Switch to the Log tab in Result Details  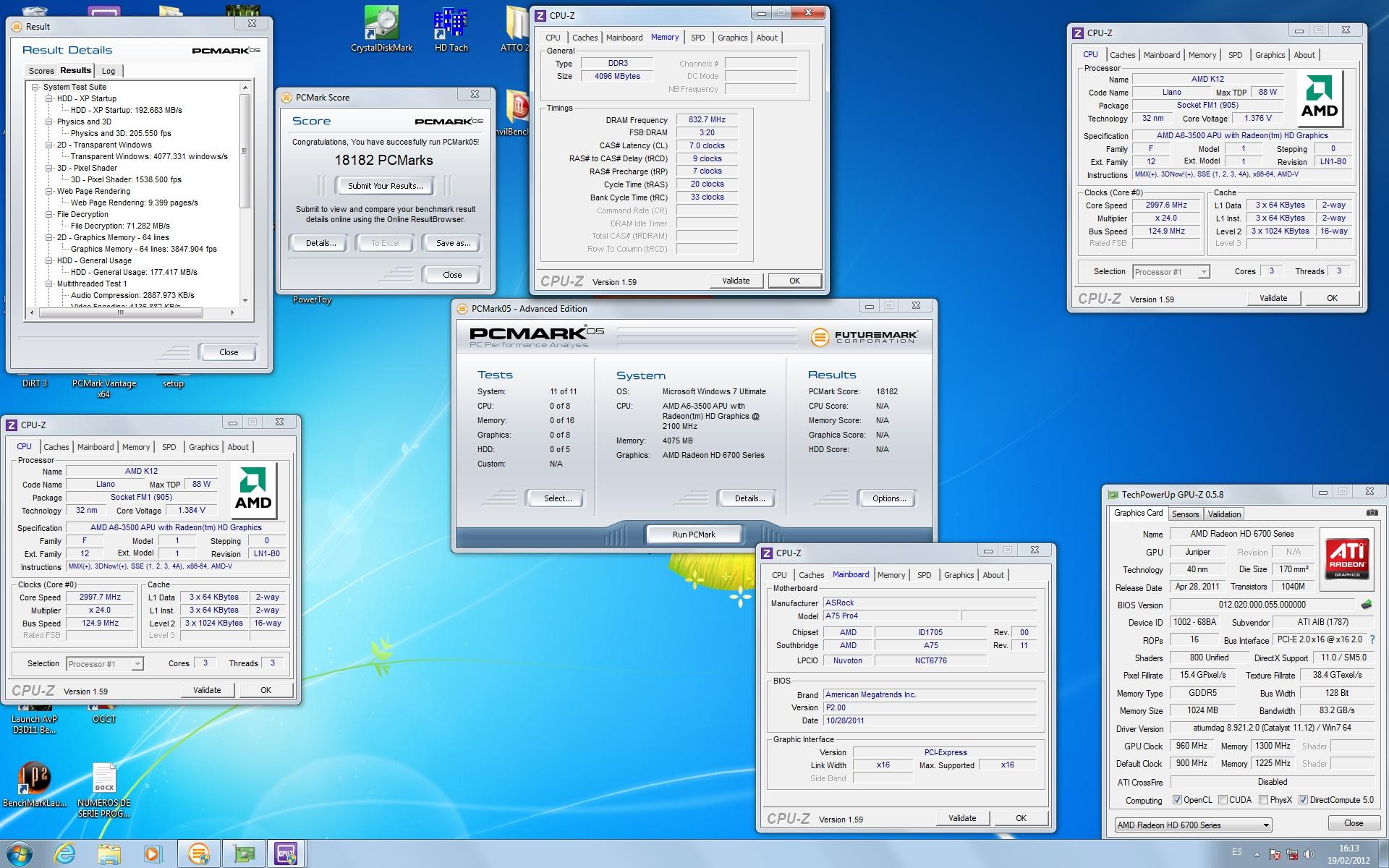pos(109,71)
